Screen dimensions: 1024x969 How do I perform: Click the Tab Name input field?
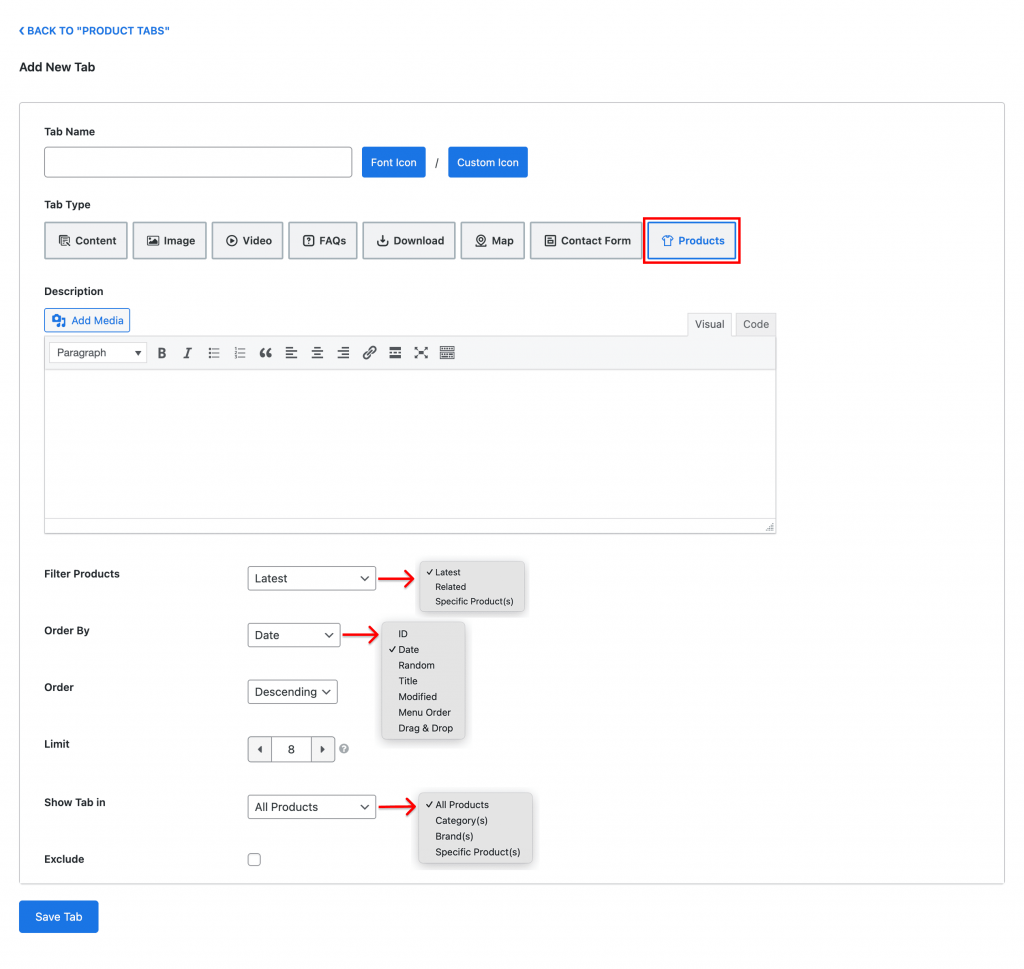point(198,162)
